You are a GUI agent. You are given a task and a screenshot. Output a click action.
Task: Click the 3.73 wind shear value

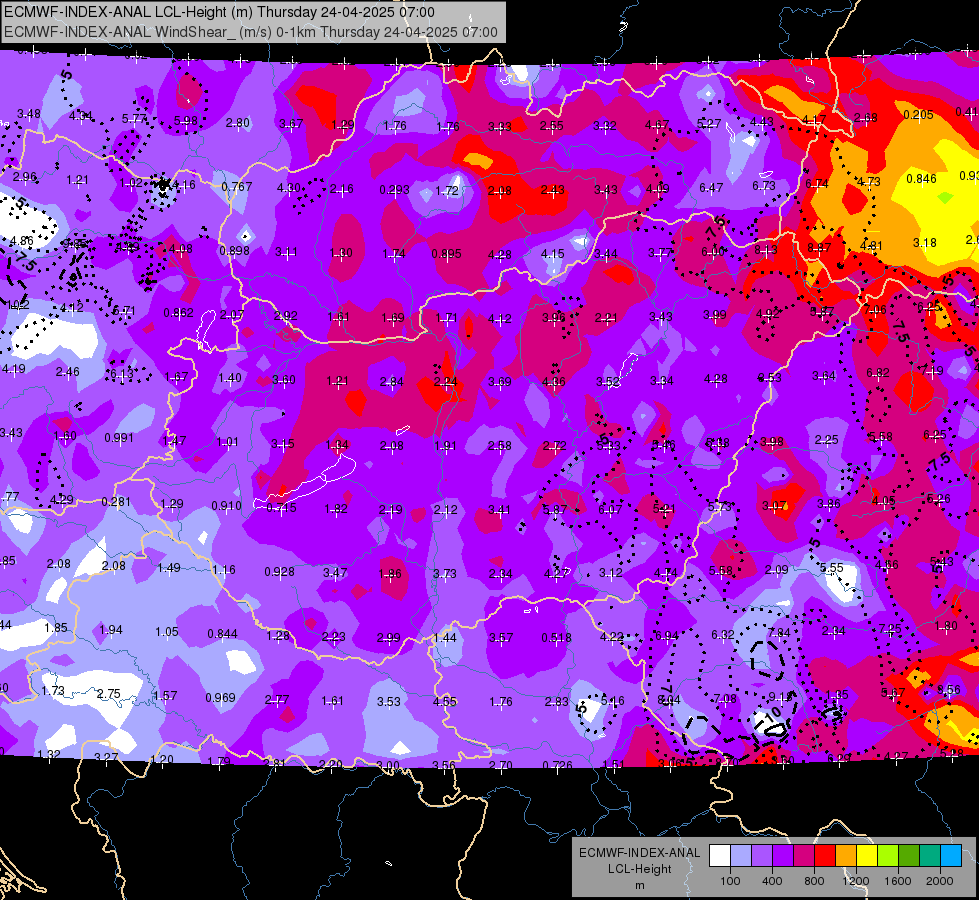coord(445,573)
